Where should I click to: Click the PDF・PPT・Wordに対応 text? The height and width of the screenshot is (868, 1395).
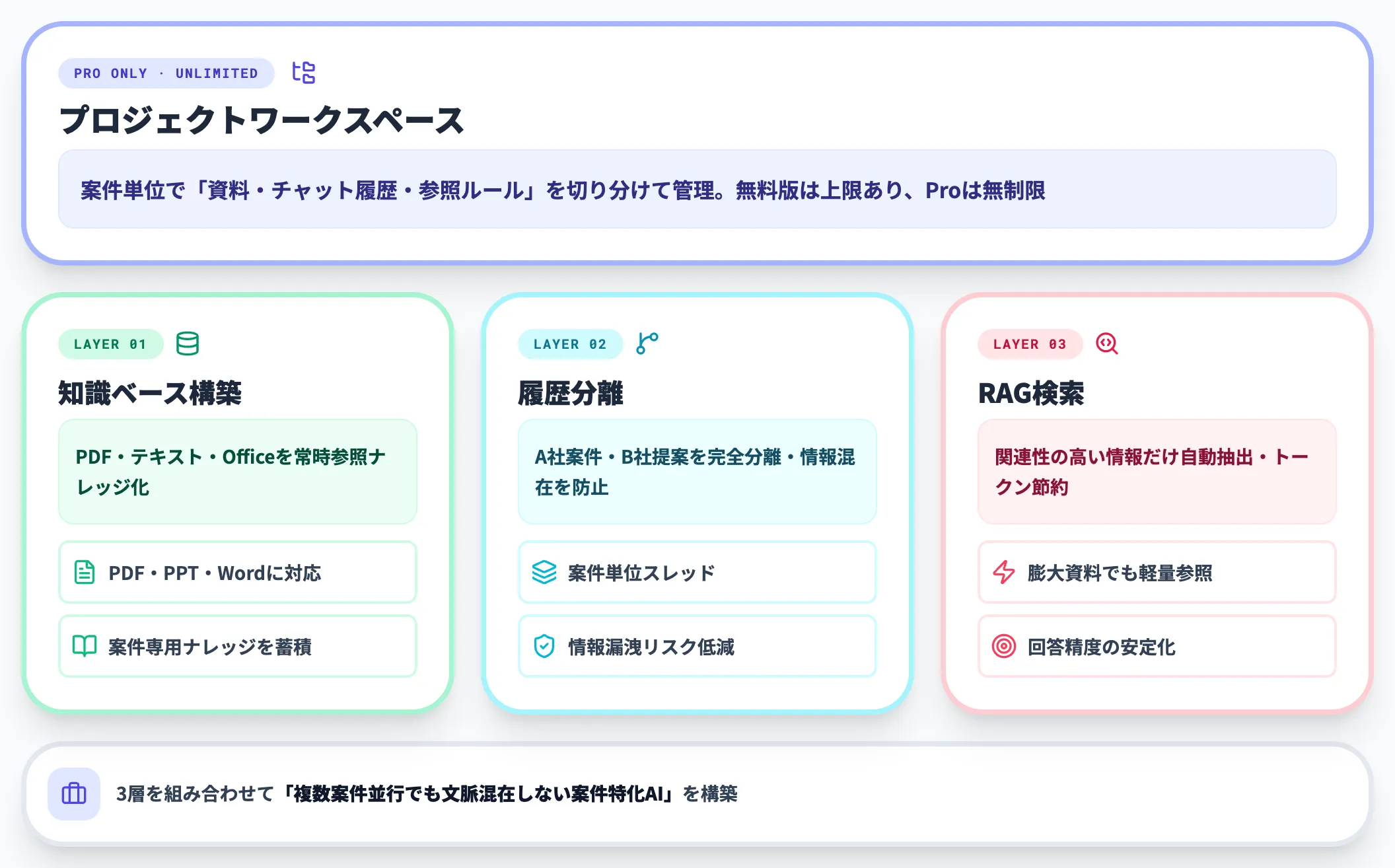(x=215, y=573)
